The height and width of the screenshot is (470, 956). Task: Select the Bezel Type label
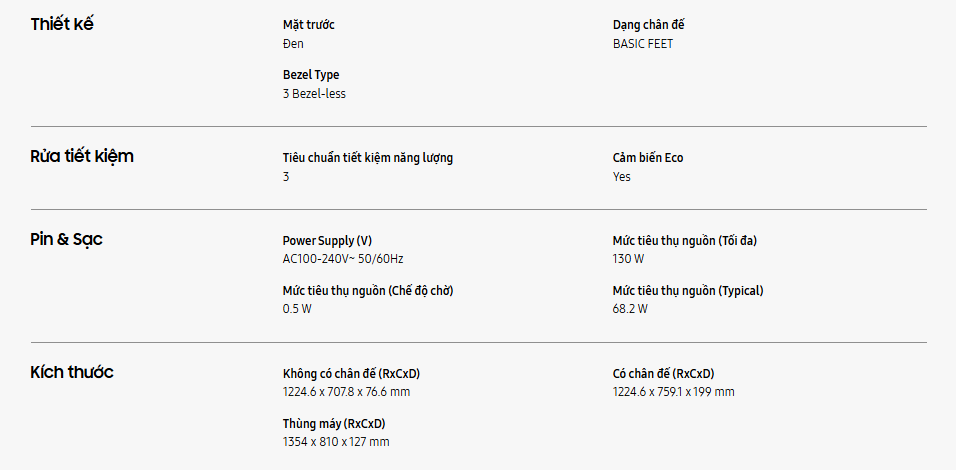click(311, 75)
